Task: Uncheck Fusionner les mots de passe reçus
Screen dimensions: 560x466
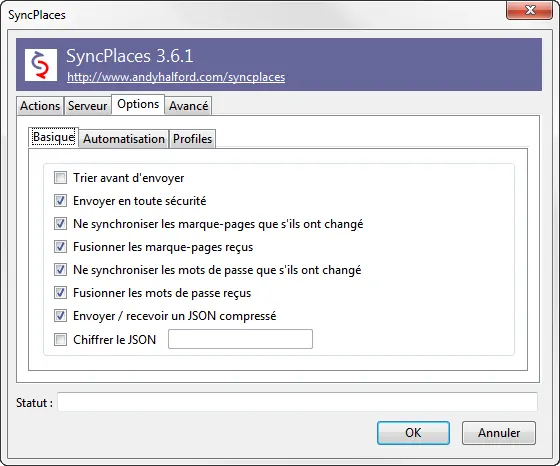Action: 60,293
